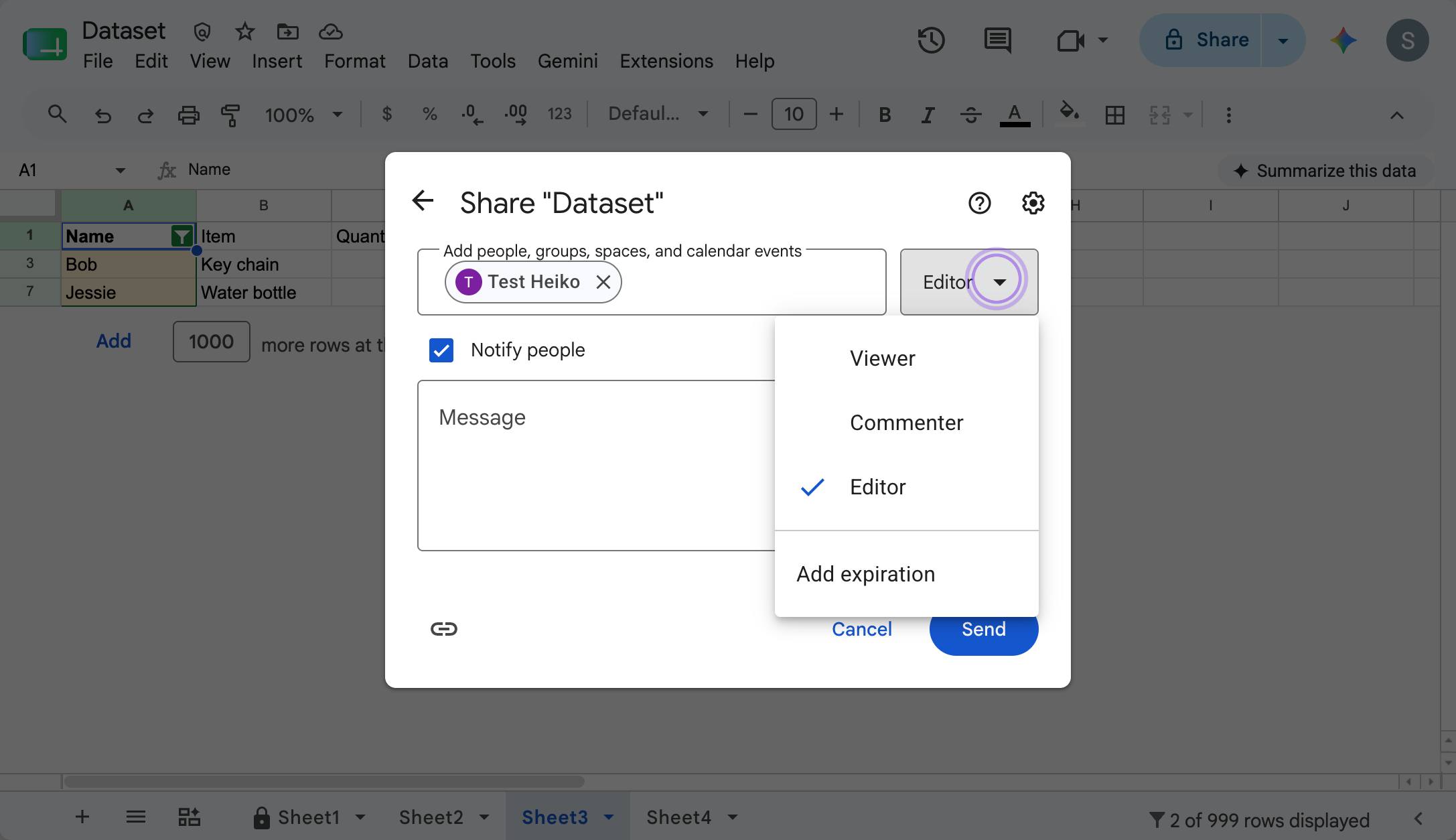Increase font size with plus
Image resolution: width=1456 pixels, height=840 pixels.
836,115
